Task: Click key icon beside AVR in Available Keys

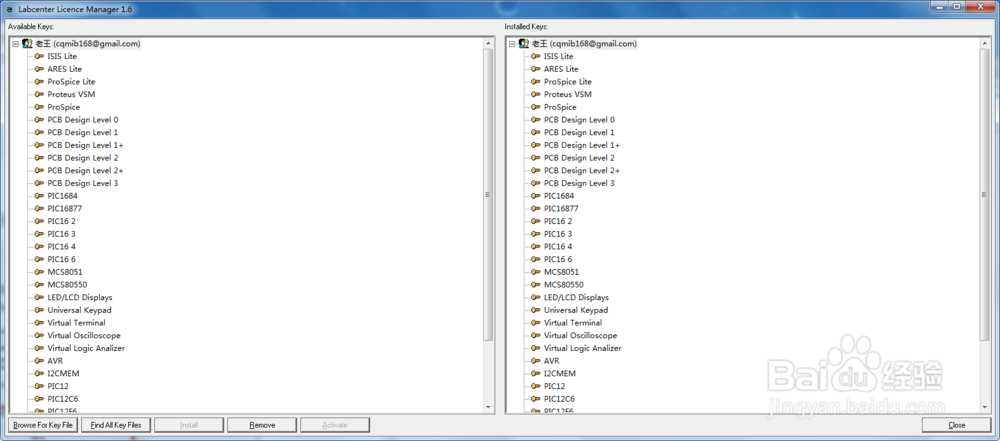Action: [39, 361]
